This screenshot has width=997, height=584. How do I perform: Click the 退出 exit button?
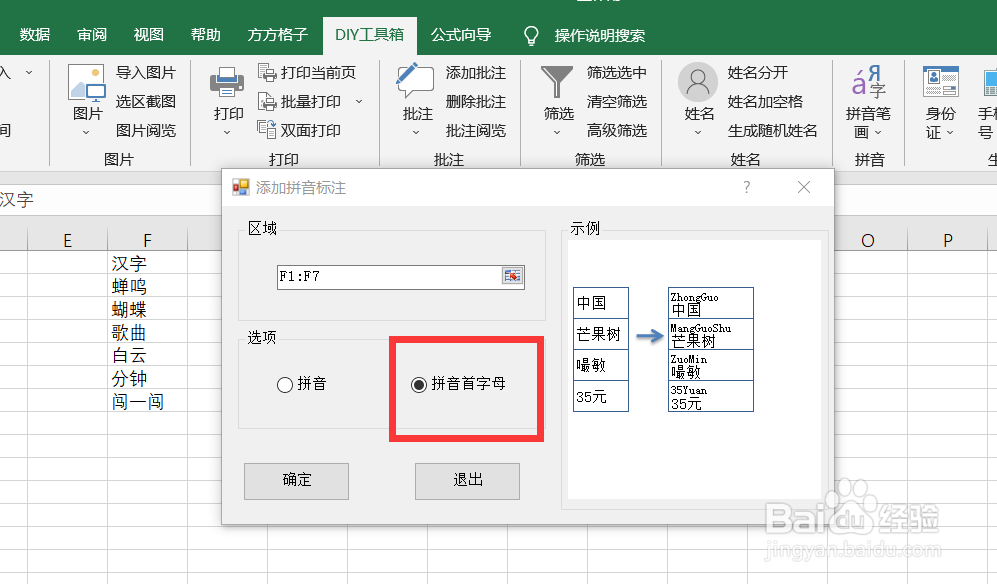(466, 481)
